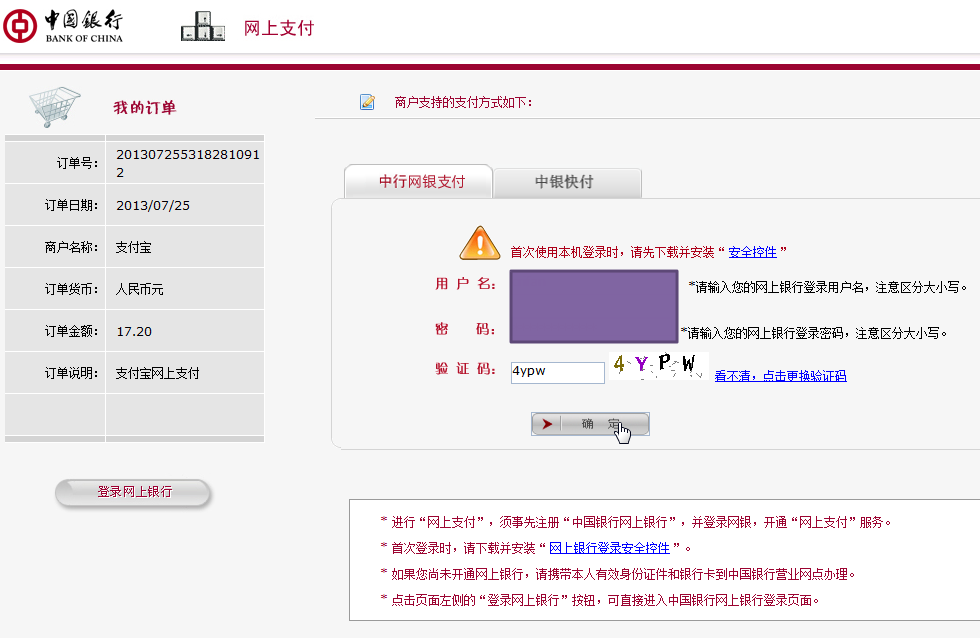980x638 pixels.
Task: Click the 密码 field label
Action: tap(466, 329)
